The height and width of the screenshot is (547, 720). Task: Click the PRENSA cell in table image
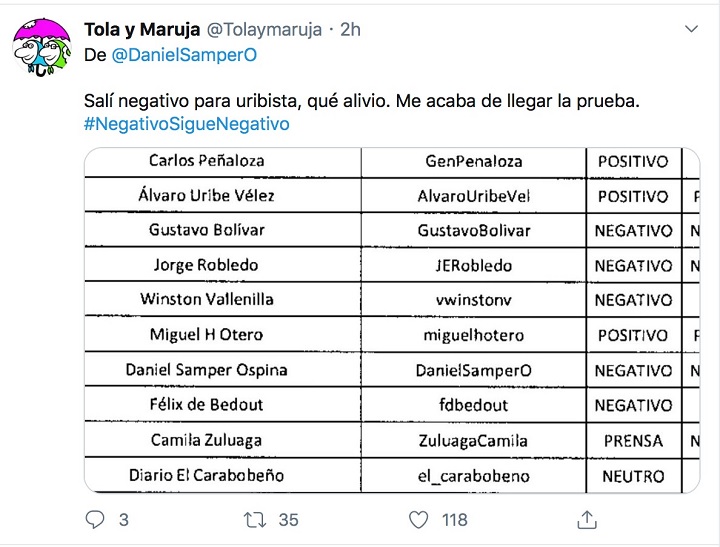(x=633, y=440)
